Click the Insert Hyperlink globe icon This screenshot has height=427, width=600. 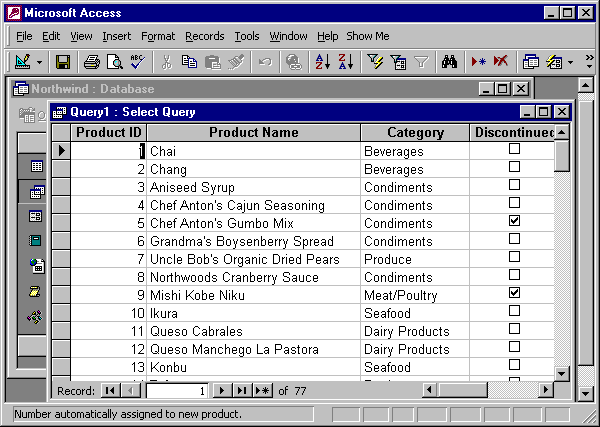coord(293,62)
